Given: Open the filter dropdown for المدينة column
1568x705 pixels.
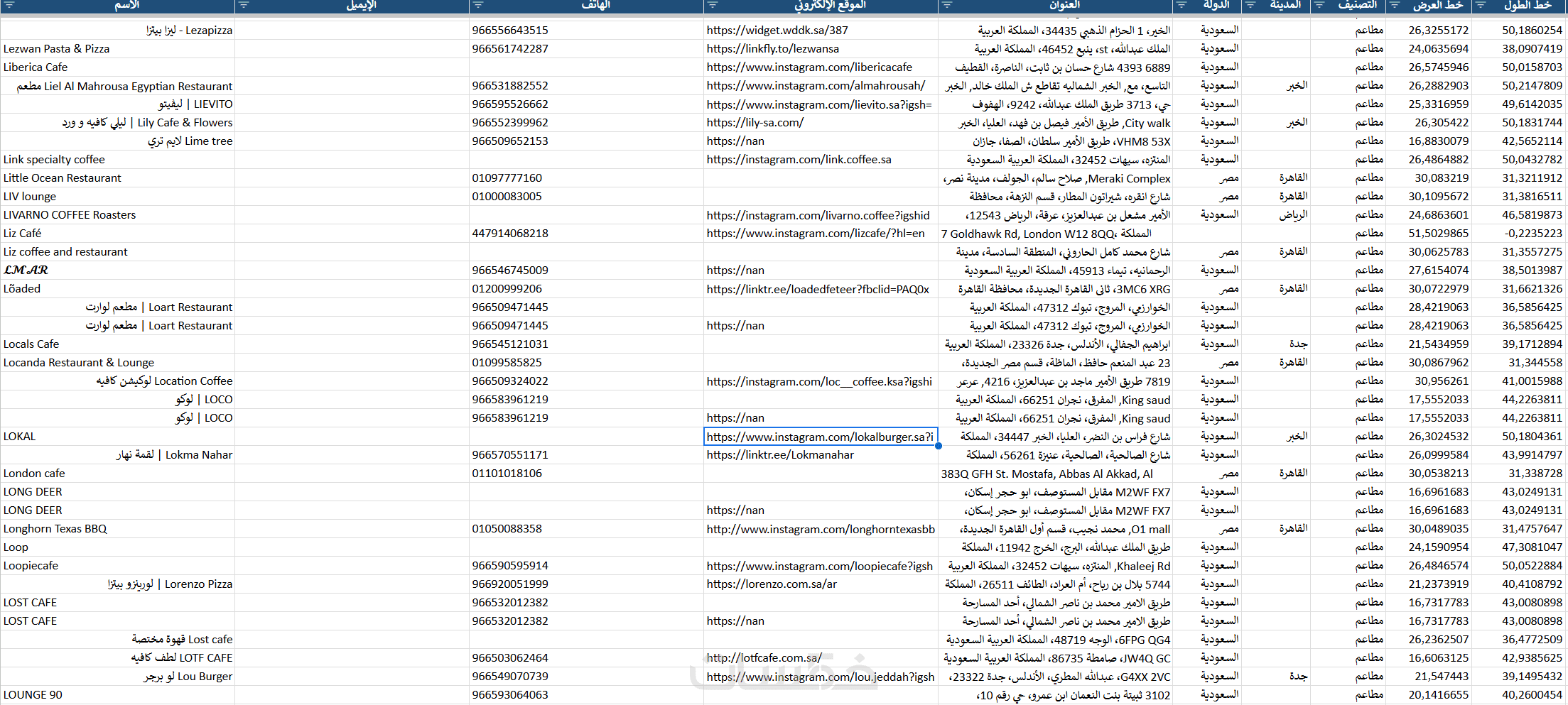Looking at the screenshot, I should click(1250, 5).
